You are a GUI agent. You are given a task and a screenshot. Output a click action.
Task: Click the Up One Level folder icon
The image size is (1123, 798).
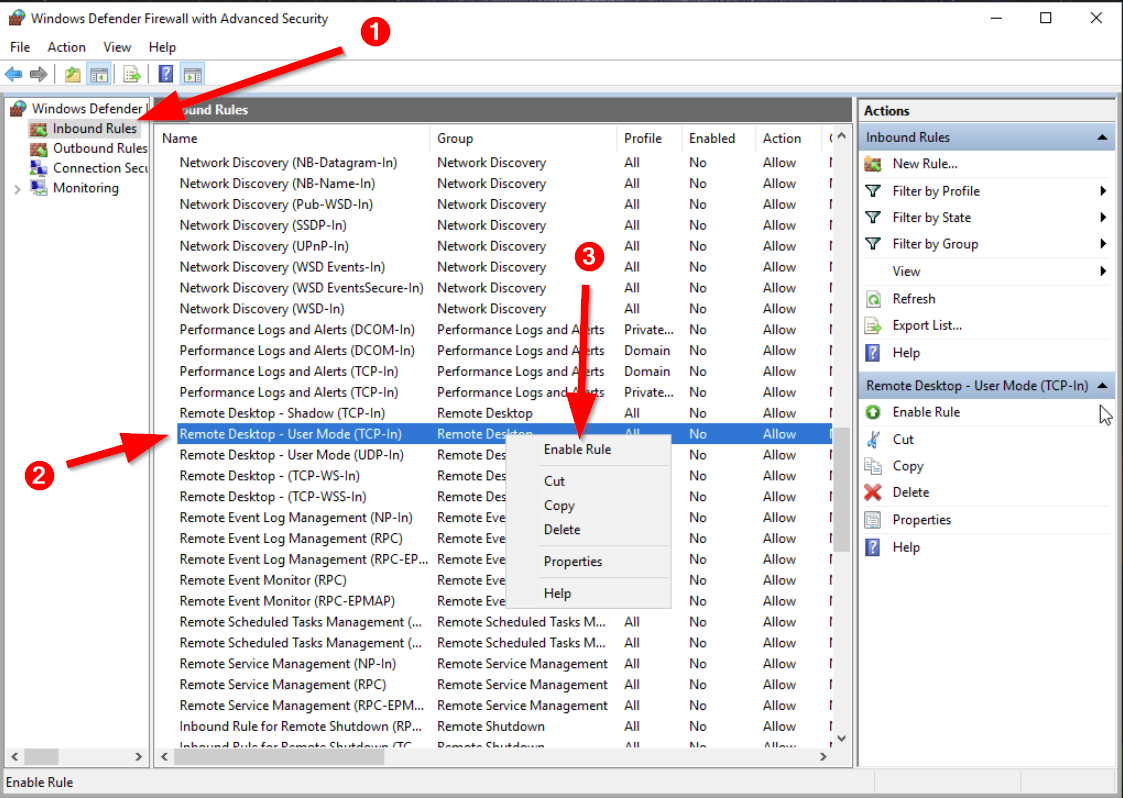73,74
